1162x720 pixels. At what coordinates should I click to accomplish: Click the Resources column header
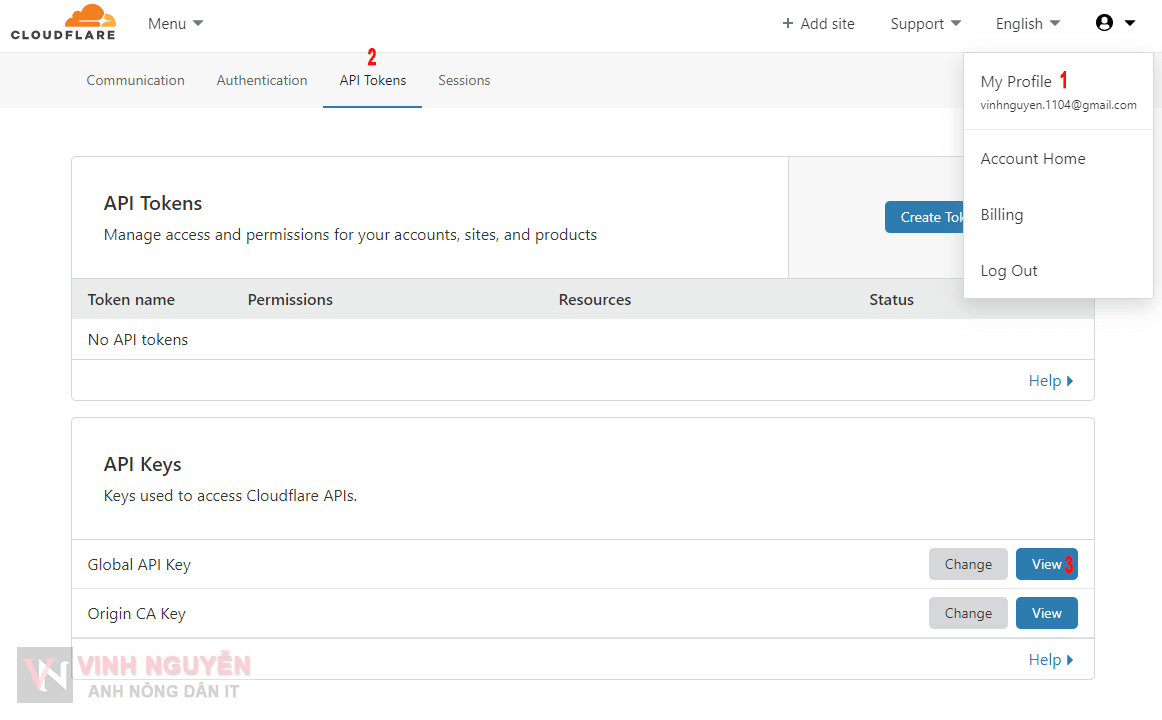(595, 300)
